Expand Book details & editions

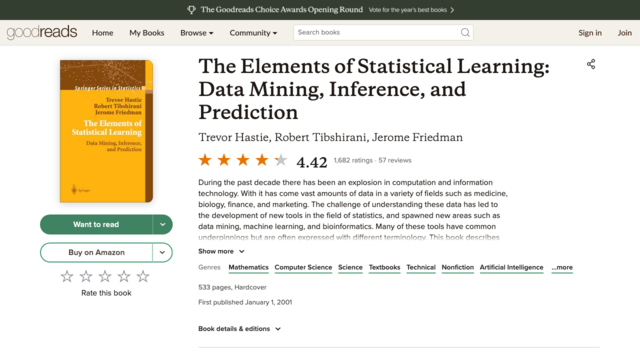pyautogui.click(x=240, y=329)
